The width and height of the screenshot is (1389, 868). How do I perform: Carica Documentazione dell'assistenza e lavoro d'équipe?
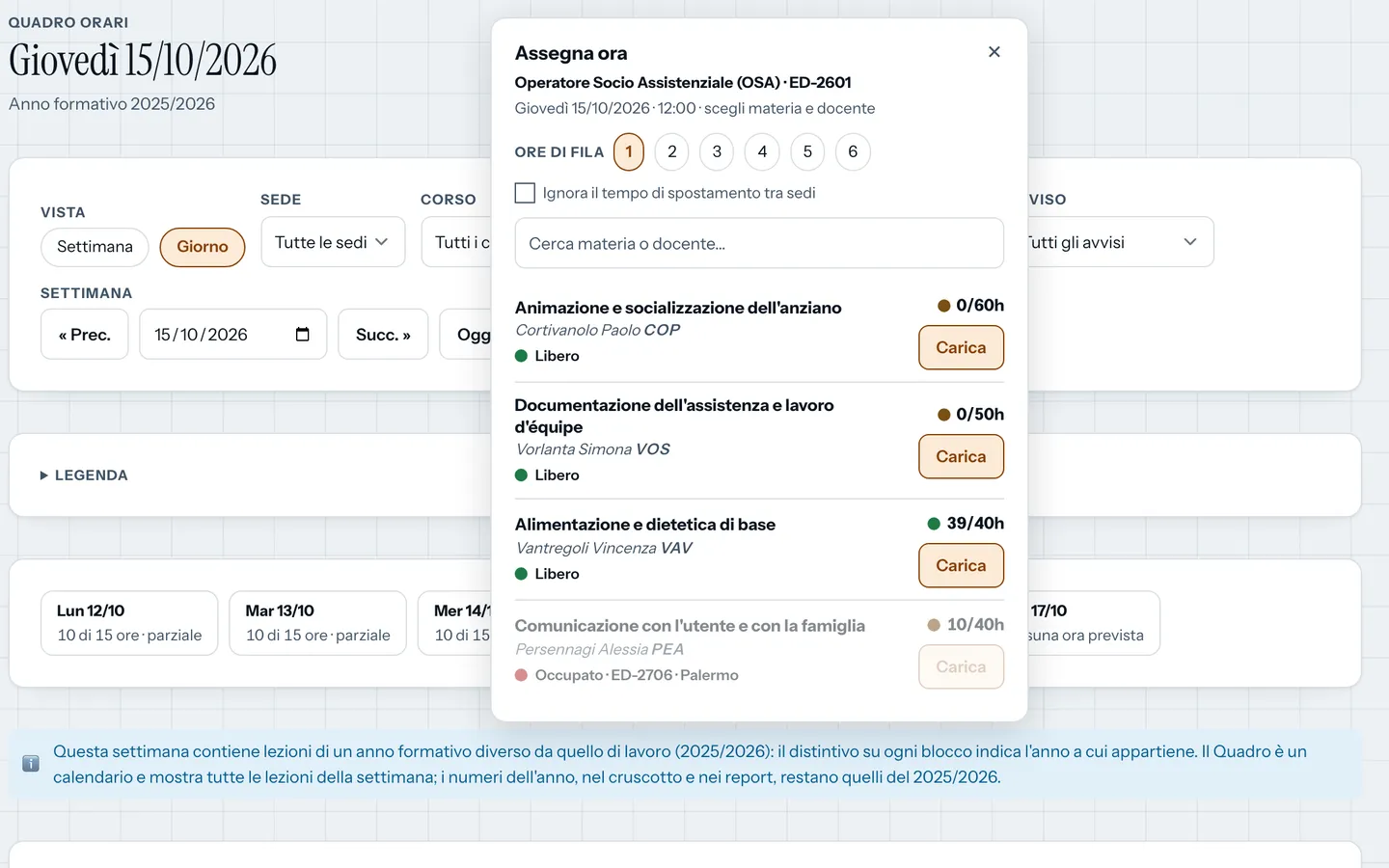pyautogui.click(x=961, y=456)
